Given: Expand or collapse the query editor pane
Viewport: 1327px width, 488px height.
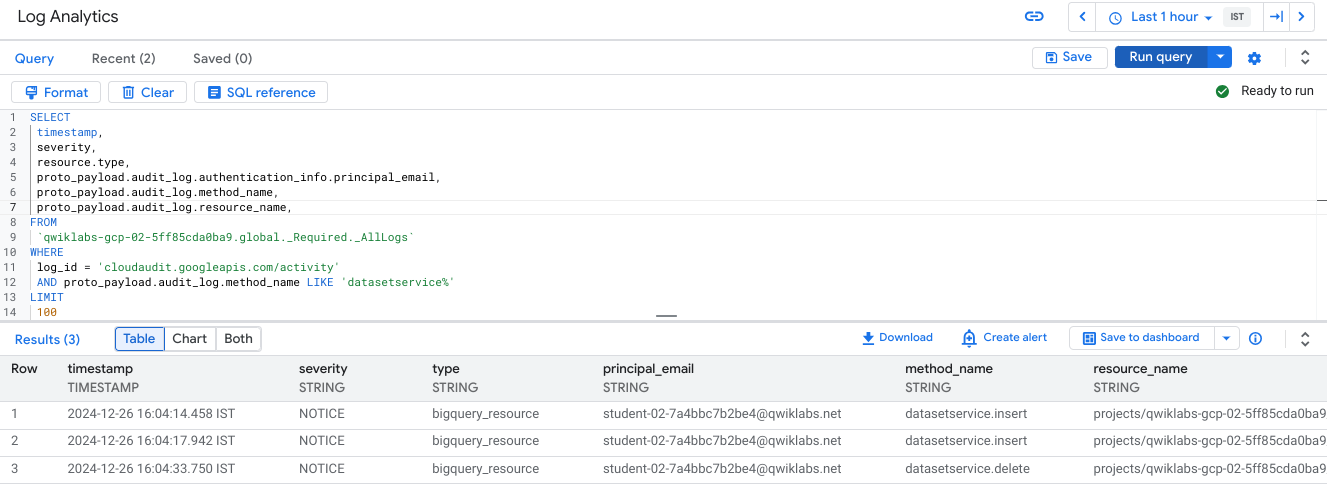Looking at the screenshot, I should 1305,58.
